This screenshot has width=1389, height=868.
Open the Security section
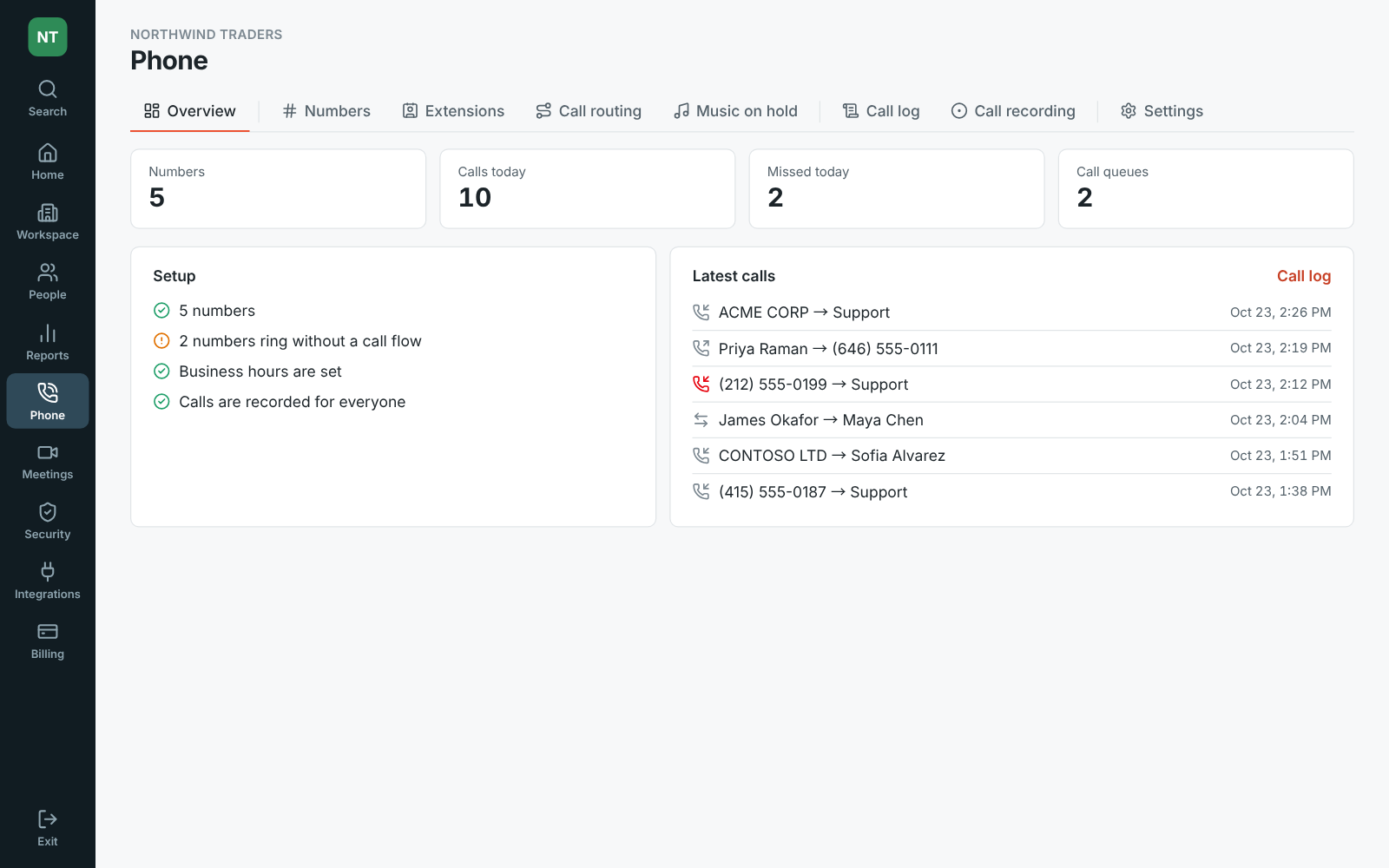(x=48, y=521)
